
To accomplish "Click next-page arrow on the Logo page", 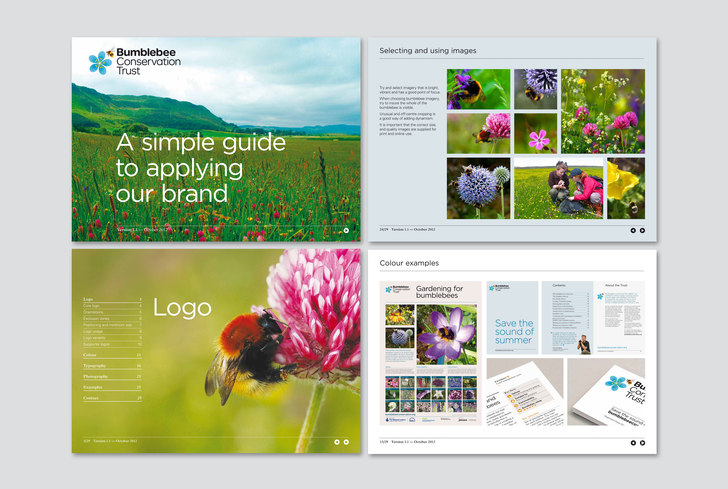I will click(x=346, y=442).
